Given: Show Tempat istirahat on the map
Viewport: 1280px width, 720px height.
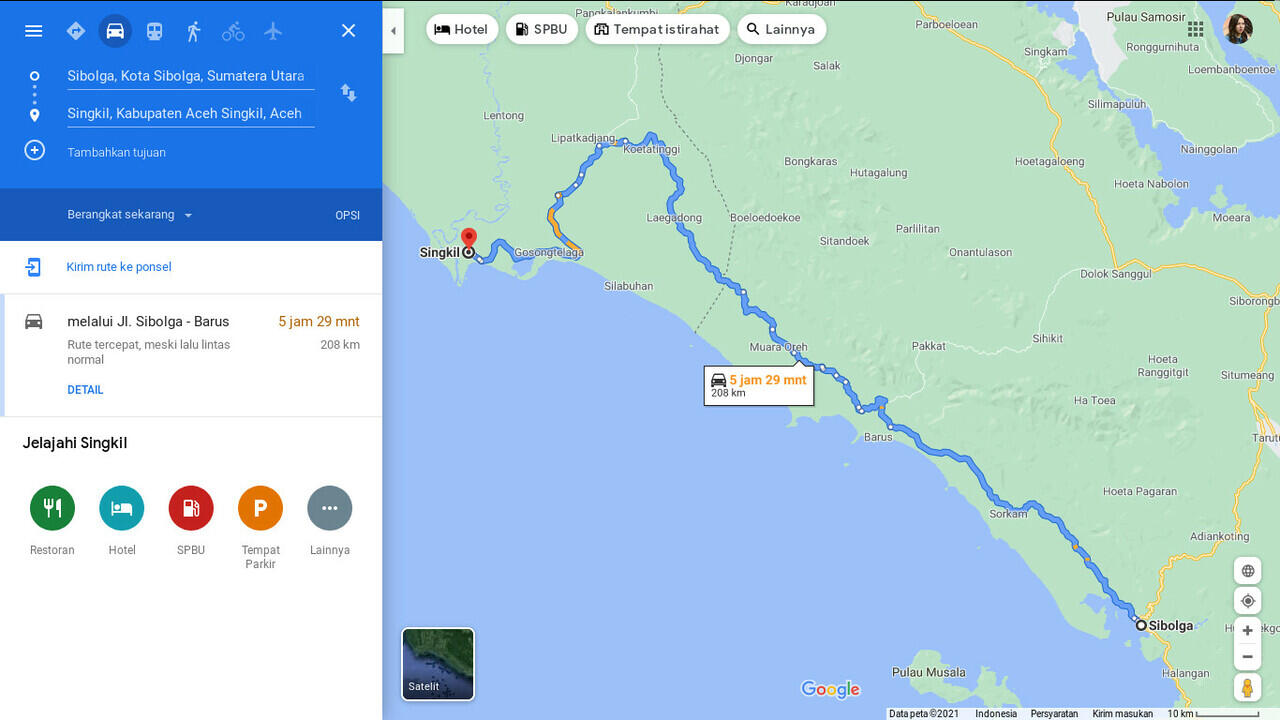Looking at the screenshot, I should pyautogui.click(x=657, y=29).
